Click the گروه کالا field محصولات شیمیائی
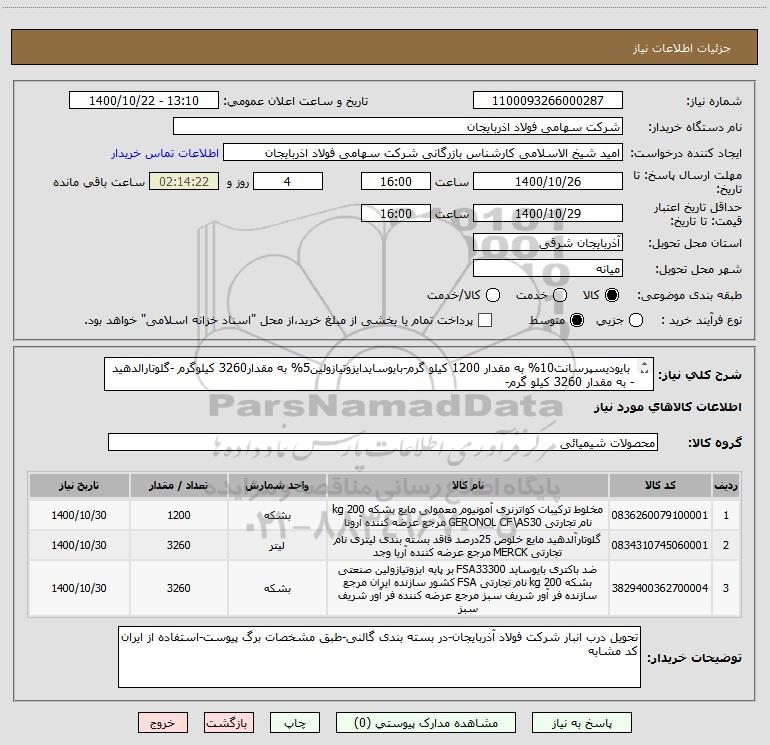Image resolution: width=770 pixels, height=745 pixels. (x=383, y=442)
